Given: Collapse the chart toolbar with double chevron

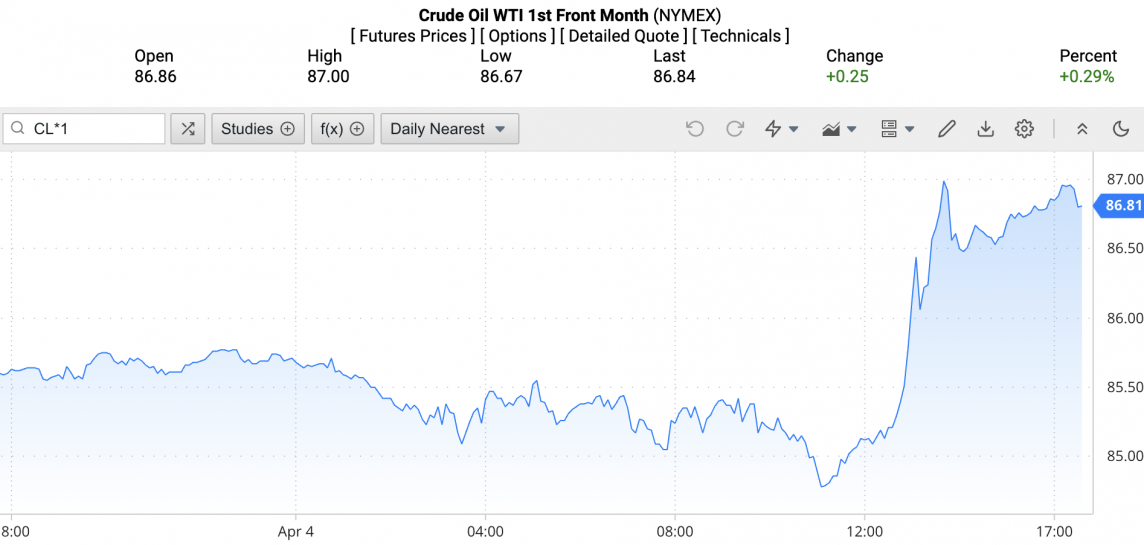Looking at the screenshot, I should (1082, 129).
